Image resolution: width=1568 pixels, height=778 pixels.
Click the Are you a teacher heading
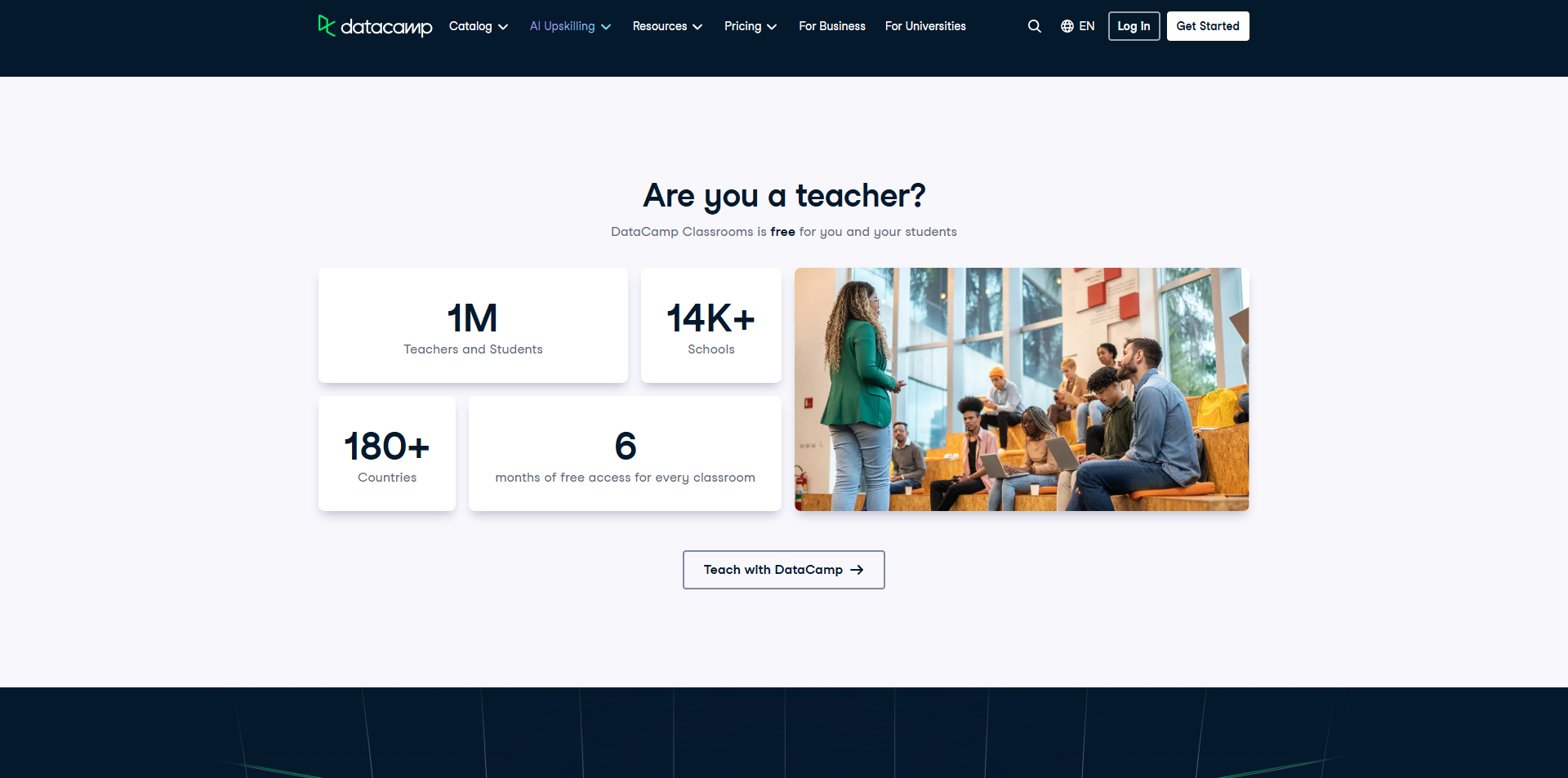click(783, 196)
